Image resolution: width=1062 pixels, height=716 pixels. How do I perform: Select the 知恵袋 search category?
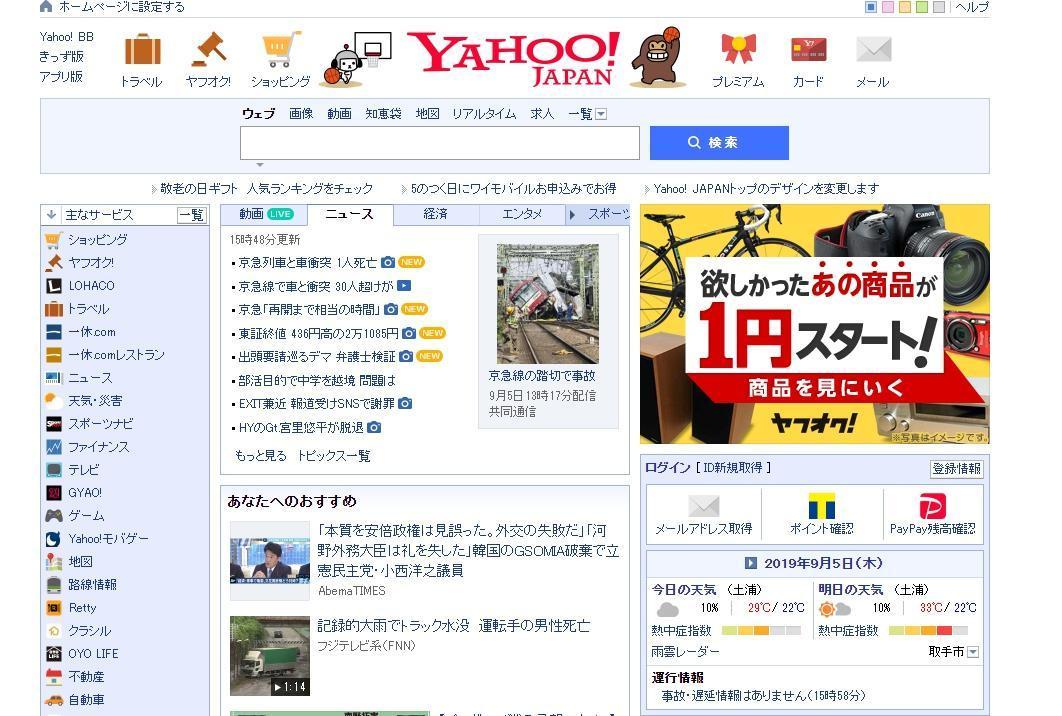click(383, 114)
